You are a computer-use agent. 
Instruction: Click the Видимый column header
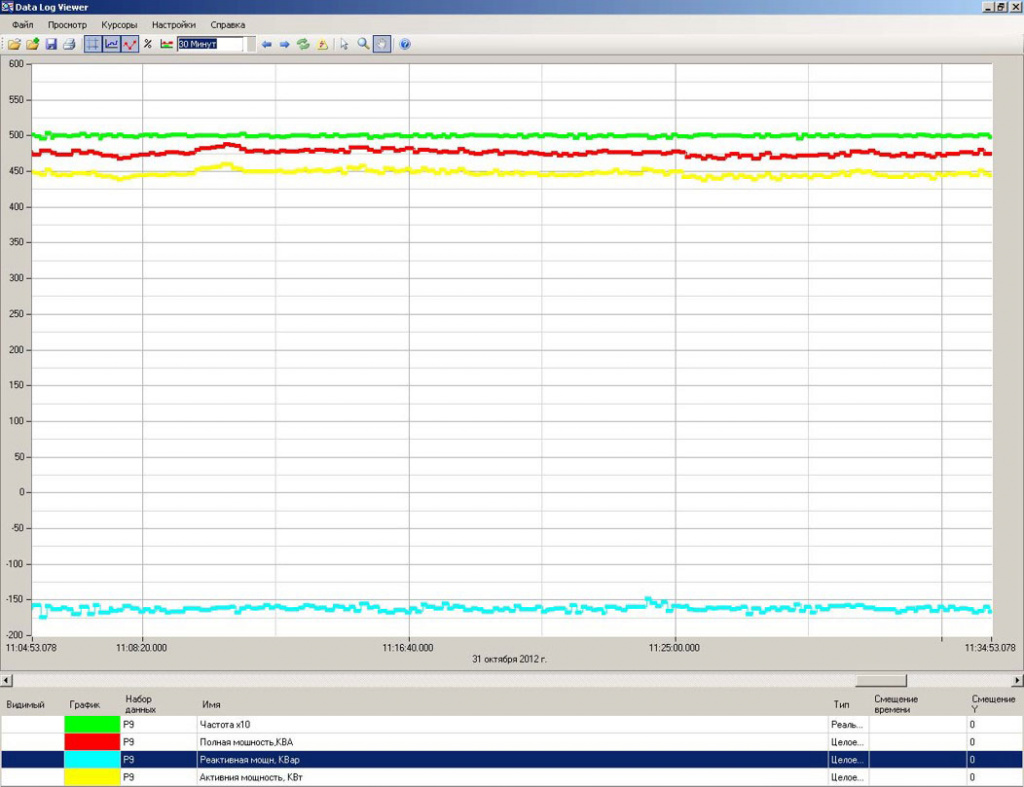(25, 705)
